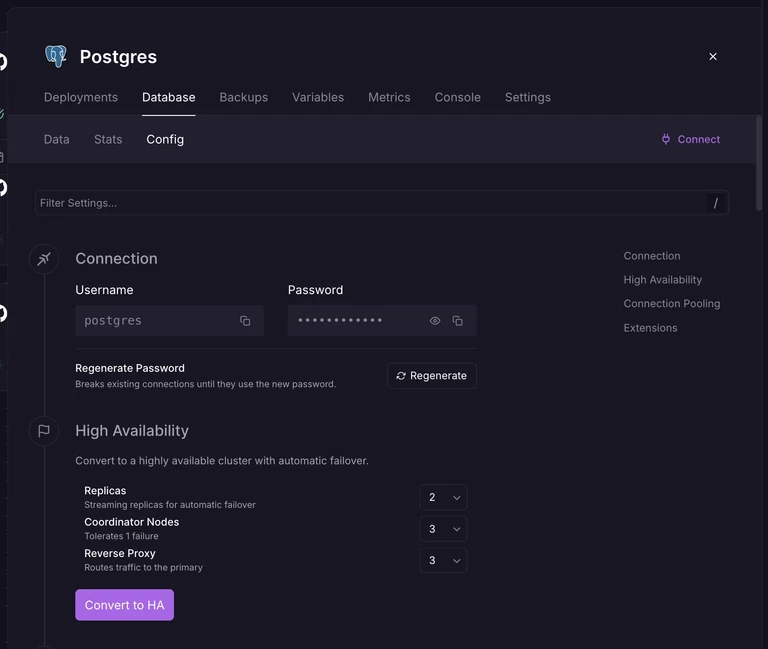Open the Reverse Proxy count dropdown

point(443,560)
